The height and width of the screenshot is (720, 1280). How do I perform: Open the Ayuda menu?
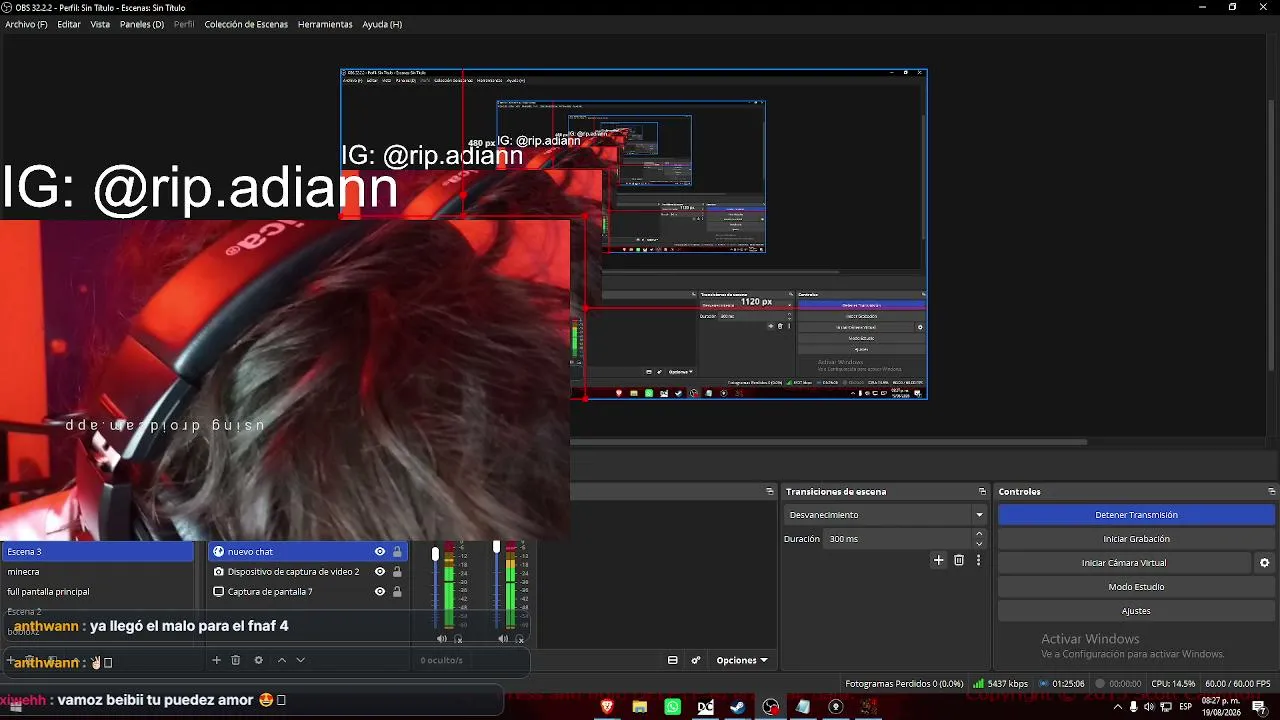[382, 24]
